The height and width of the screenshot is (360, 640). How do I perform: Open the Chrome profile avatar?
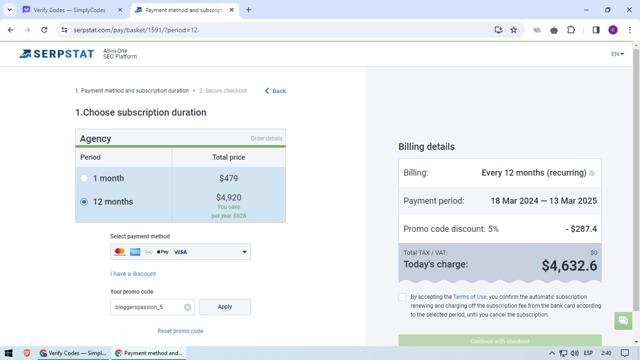(x=613, y=30)
